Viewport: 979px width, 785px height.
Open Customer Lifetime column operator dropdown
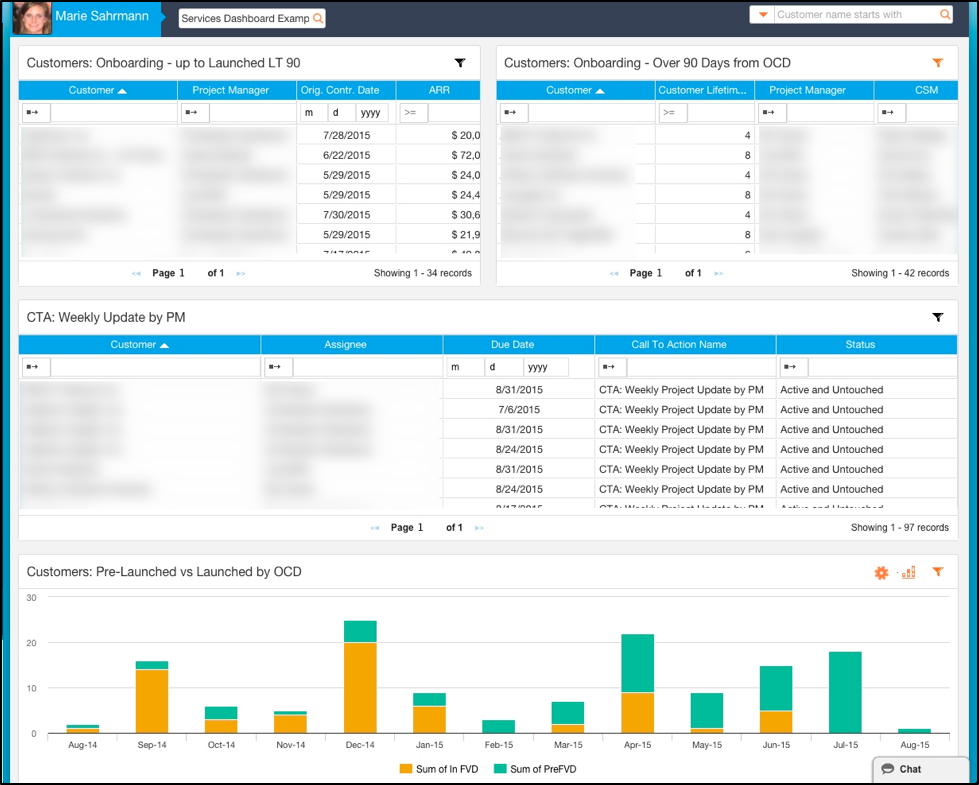pos(672,113)
